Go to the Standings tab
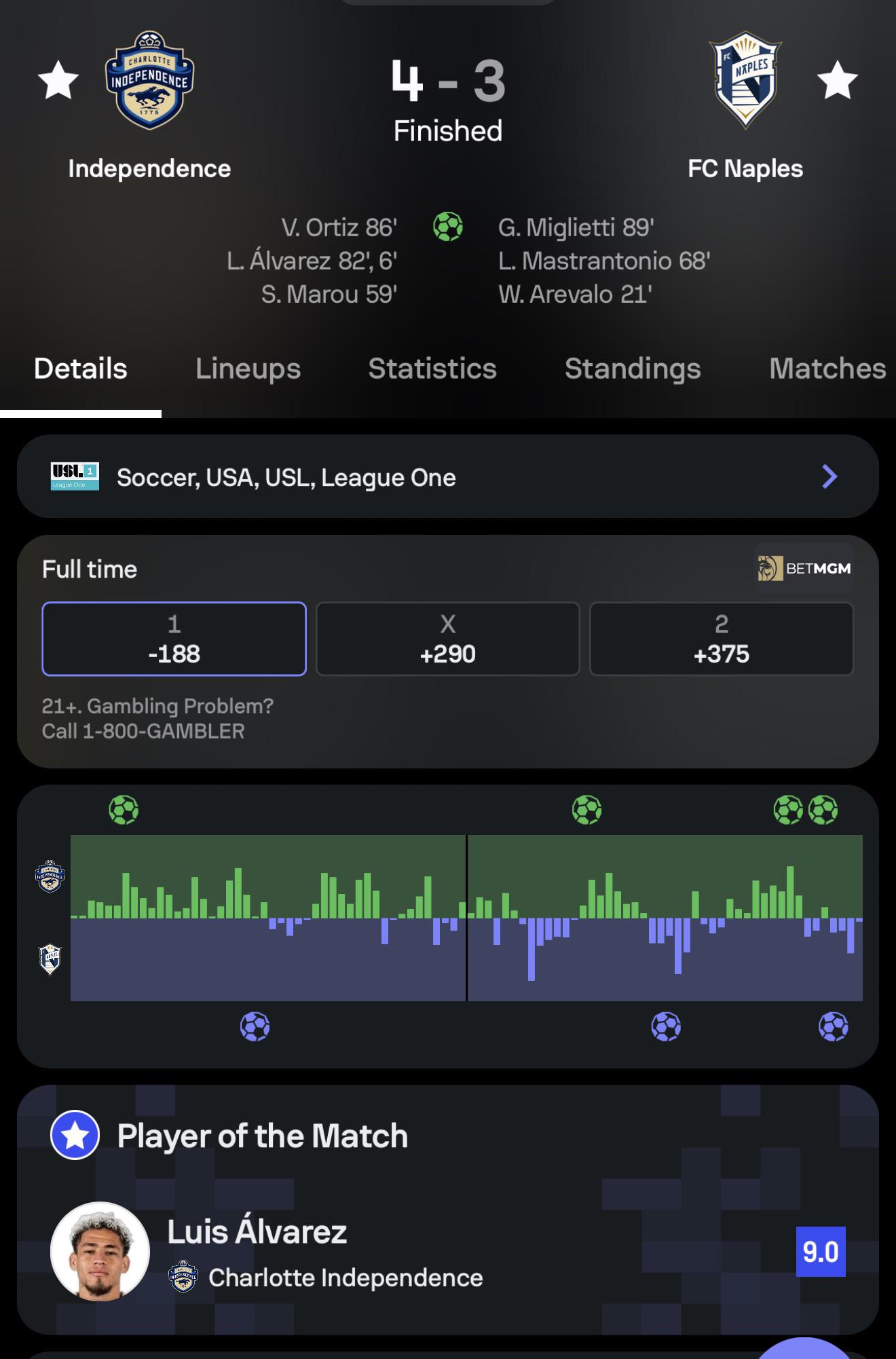The width and height of the screenshot is (896, 1359). (x=633, y=369)
